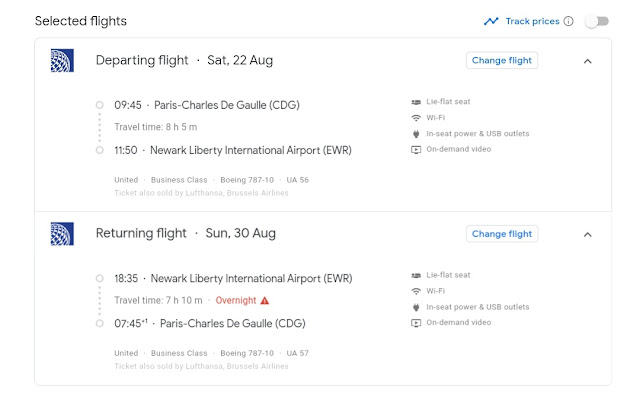This screenshot has height=393, width=640.
Task: Toggle the Track prices switch
Action: 597,21
